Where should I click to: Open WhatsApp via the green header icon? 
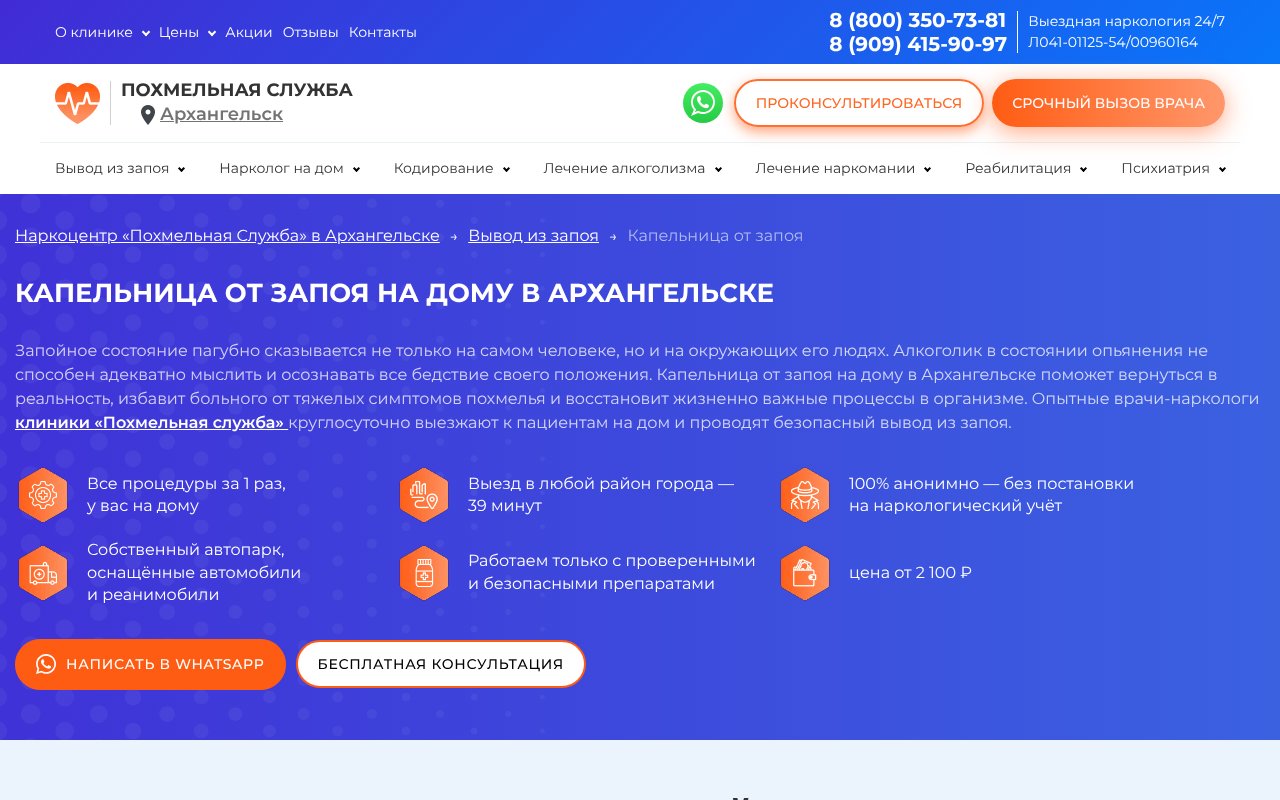703,102
